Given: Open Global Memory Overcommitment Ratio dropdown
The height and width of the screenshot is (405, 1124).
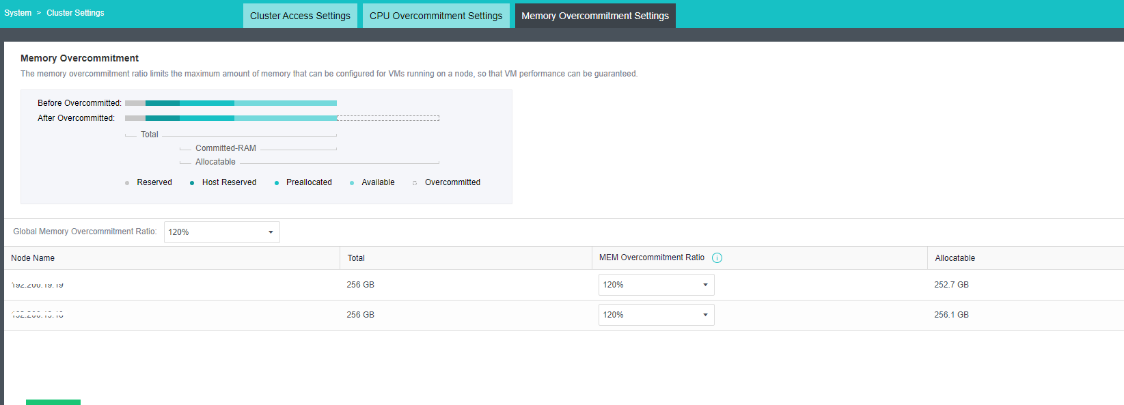Looking at the screenshot, I should tap(221, 232).
